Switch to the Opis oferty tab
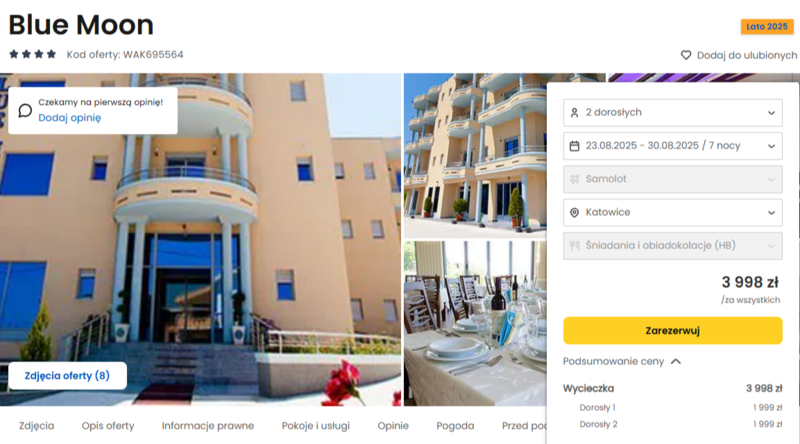Image resolution: width=800 pixels, height=444 pixels. [x=108, y=426]
